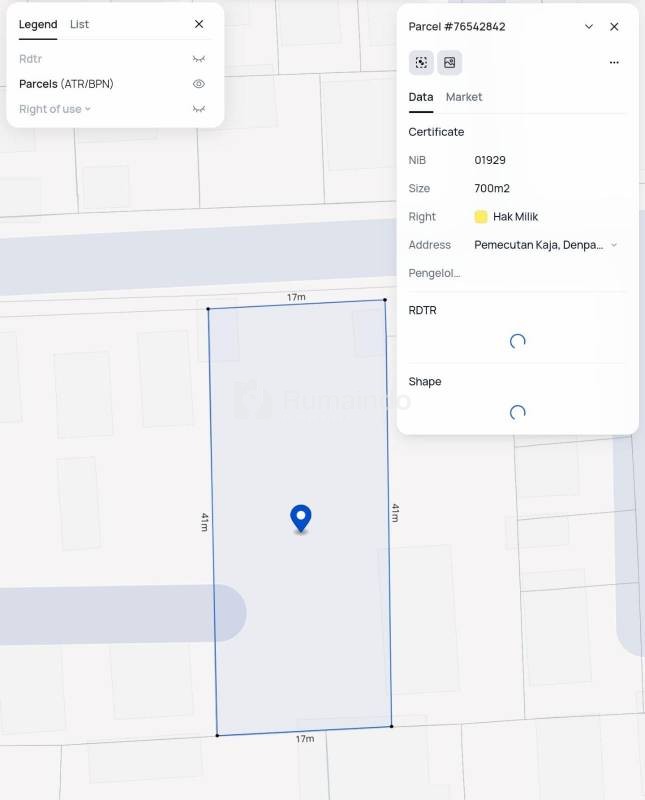Screen dimensions: 645x800
Task: Click the yellow Hak Milik color swatch
Action: pos(481,217)
